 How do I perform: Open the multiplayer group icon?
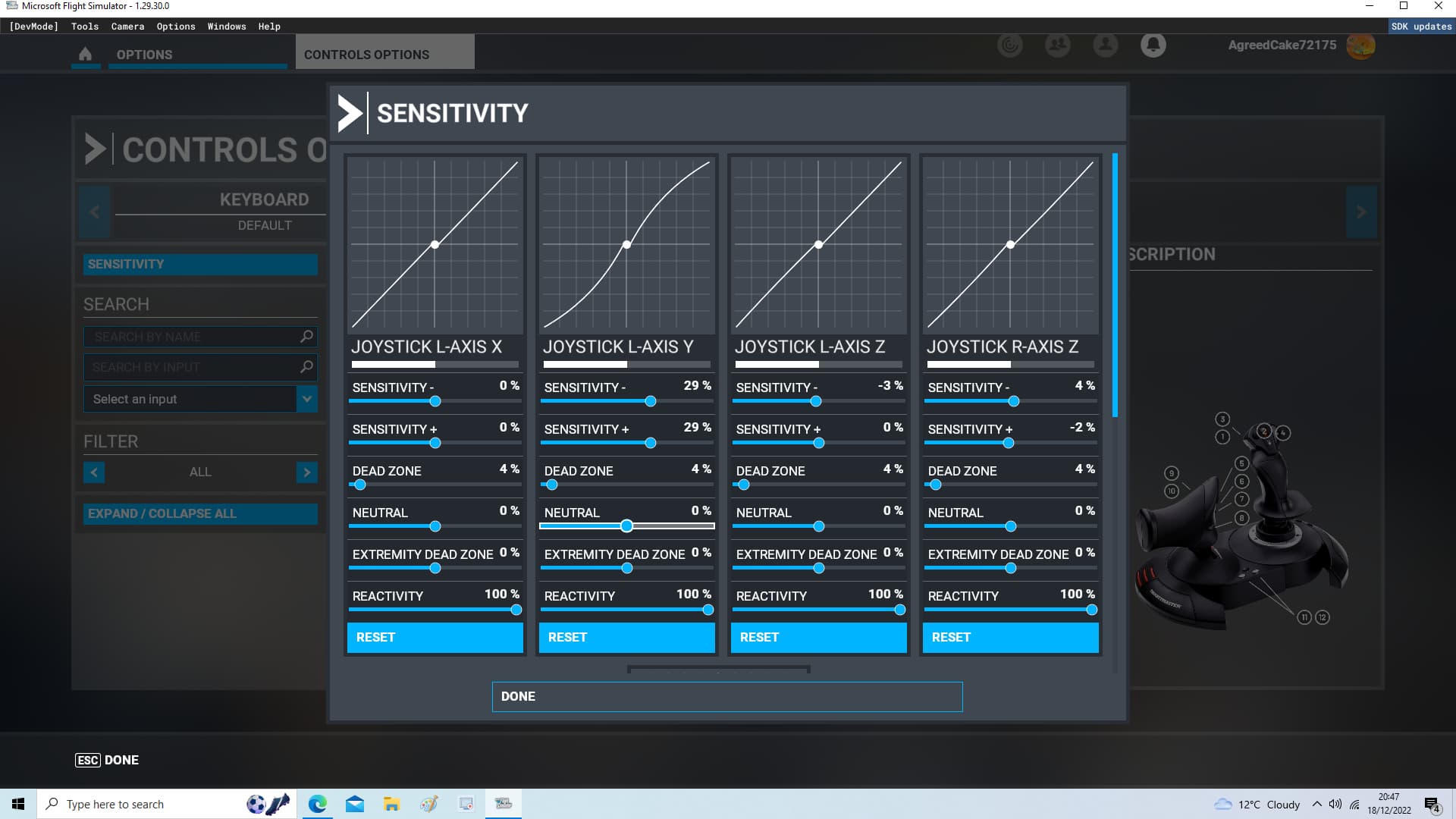[x=1057, y=45]
